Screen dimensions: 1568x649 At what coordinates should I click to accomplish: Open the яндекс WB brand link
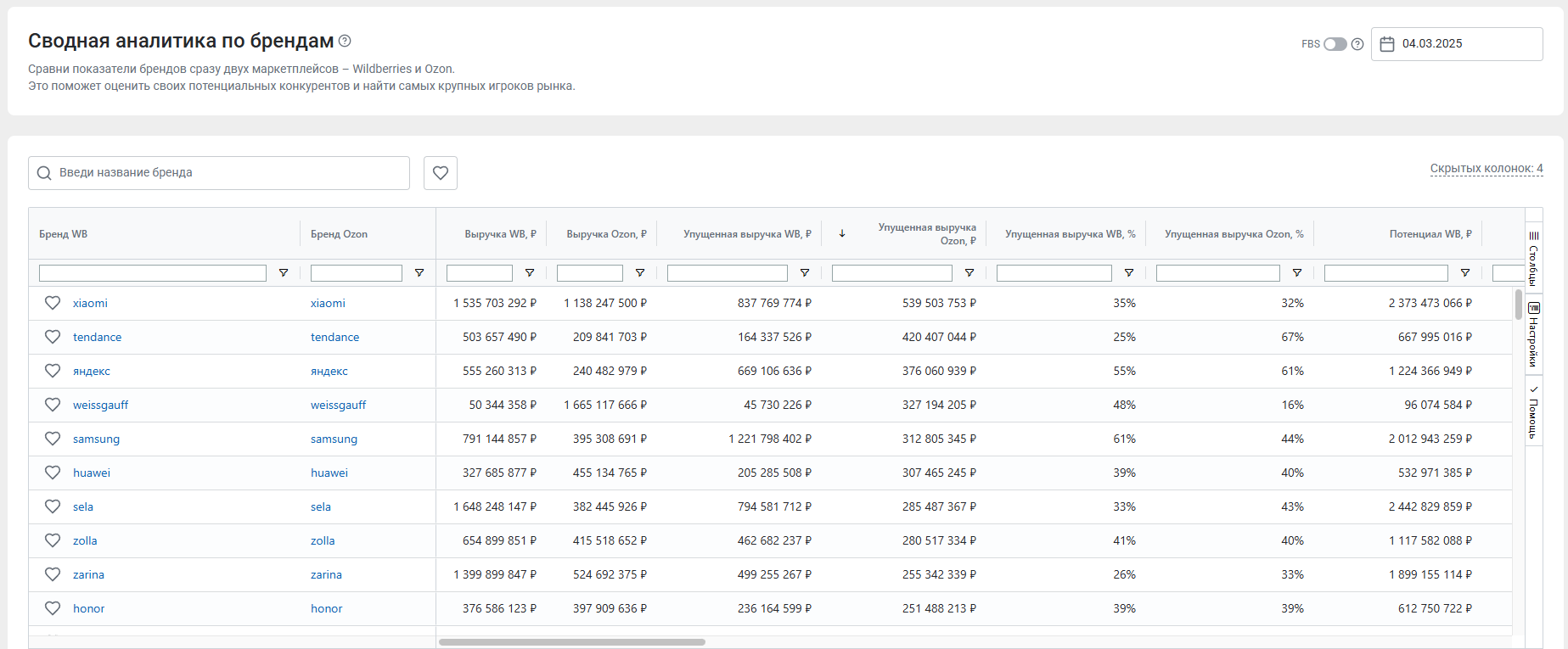click(x=92, y=371)
